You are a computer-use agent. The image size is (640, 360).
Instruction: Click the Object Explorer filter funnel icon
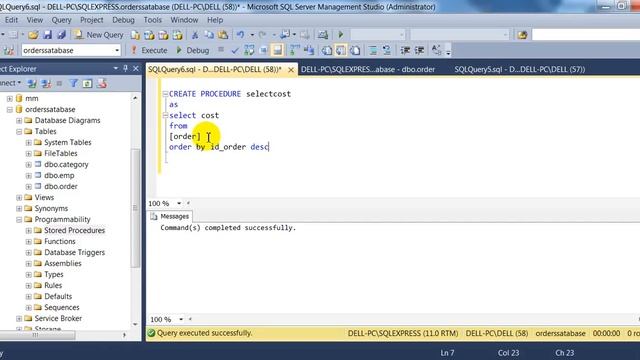[x=73, y=84]
